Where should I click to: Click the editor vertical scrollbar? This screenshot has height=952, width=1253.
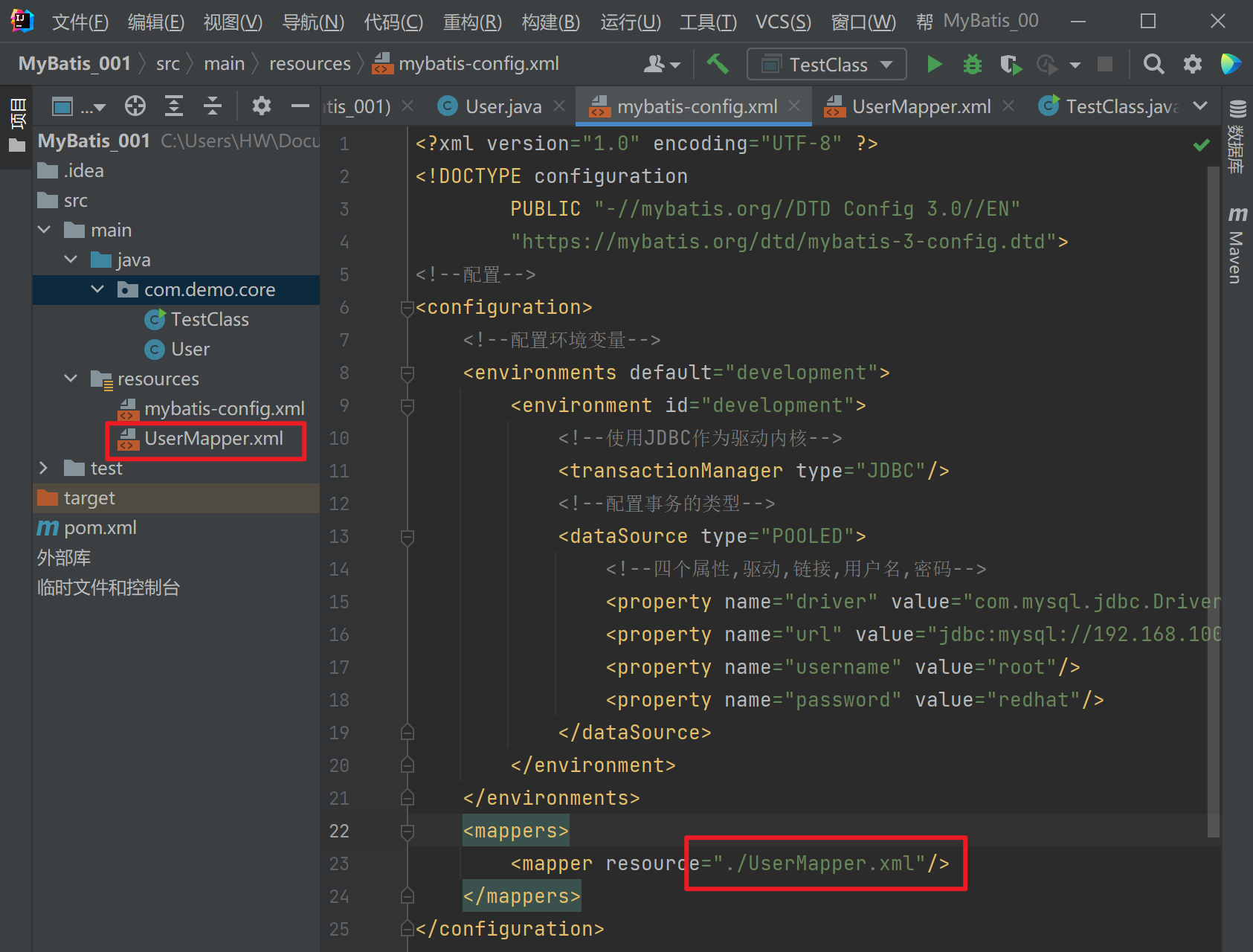pyautogui.click(x=1214, y=491)
